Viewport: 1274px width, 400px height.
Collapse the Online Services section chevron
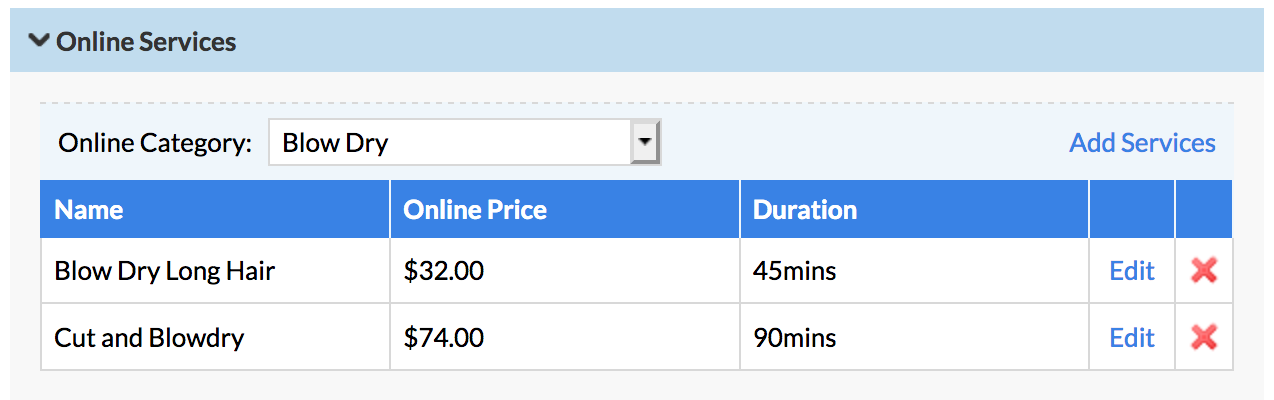(39, 41)
